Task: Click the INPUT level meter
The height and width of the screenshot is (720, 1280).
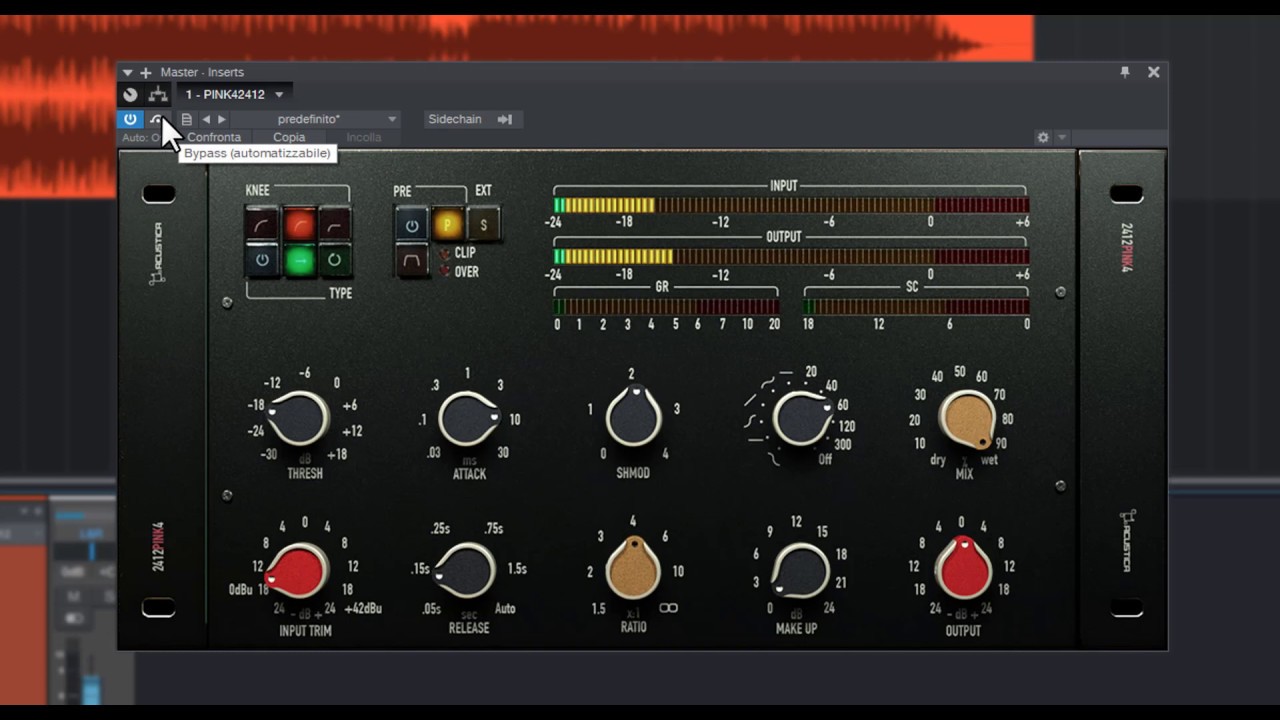Action: tap(791, 205)
